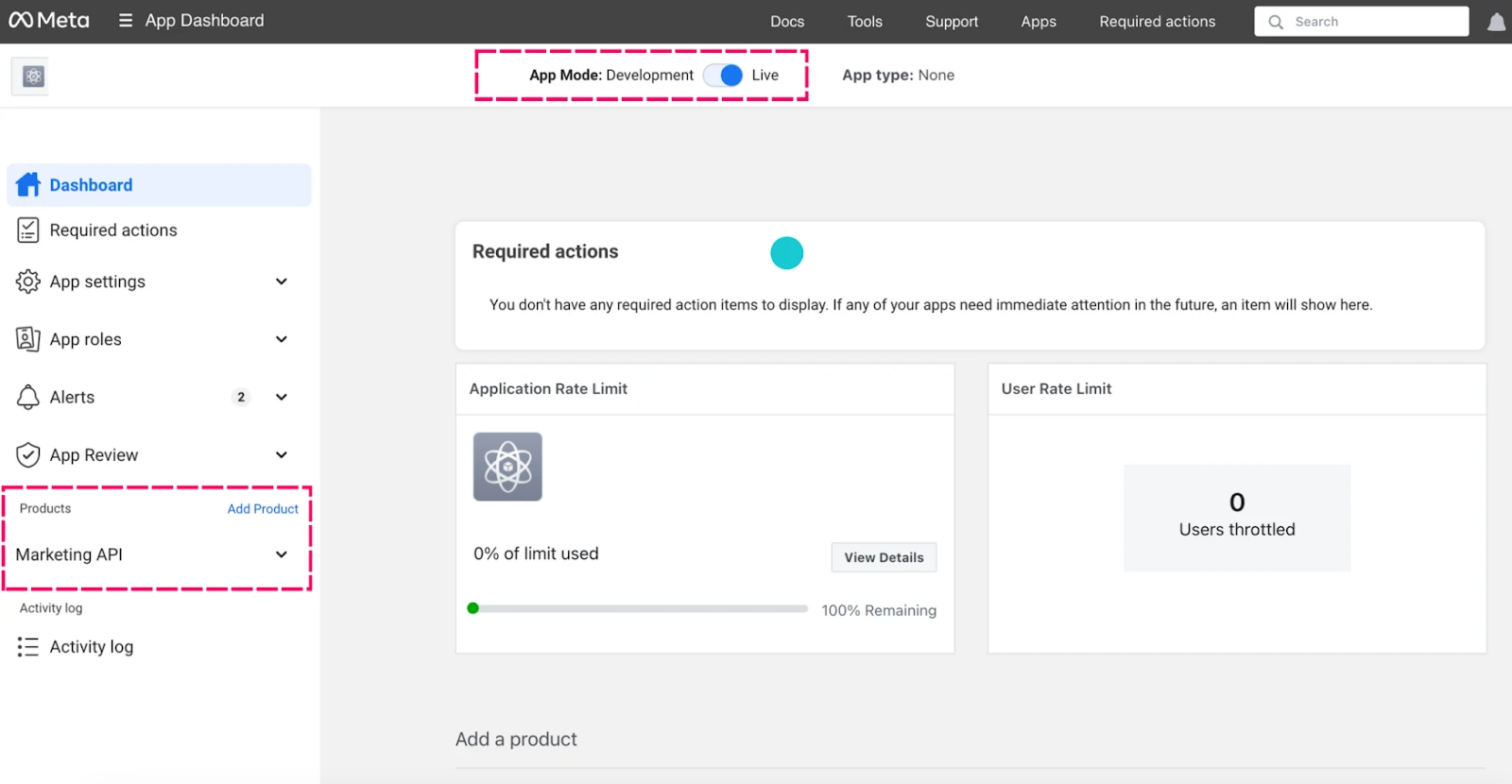Expand the Marketing API chevron

(x=282, y=554)
